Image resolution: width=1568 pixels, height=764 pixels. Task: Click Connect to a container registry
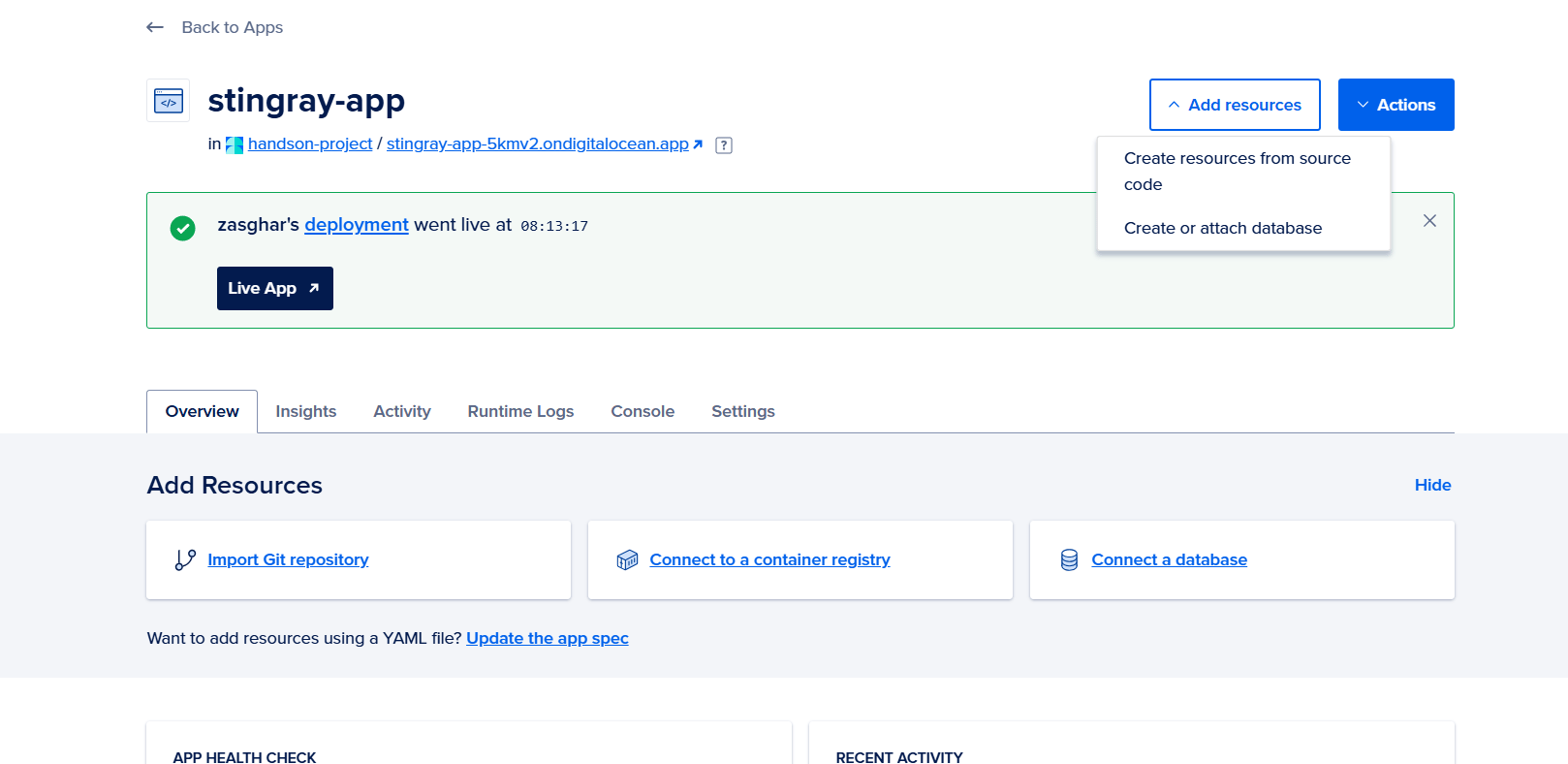pyautogui.click(x=769, y=559)
